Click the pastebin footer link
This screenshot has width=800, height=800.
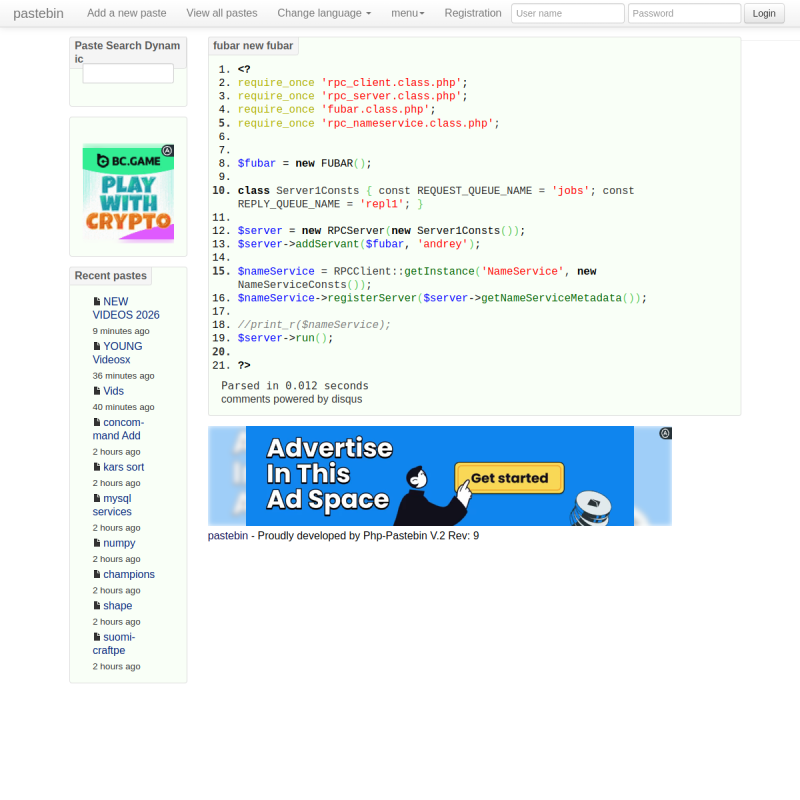228,536
